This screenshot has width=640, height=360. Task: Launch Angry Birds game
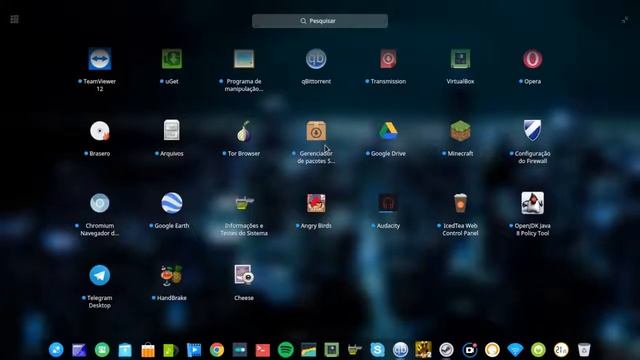point(316,203)
